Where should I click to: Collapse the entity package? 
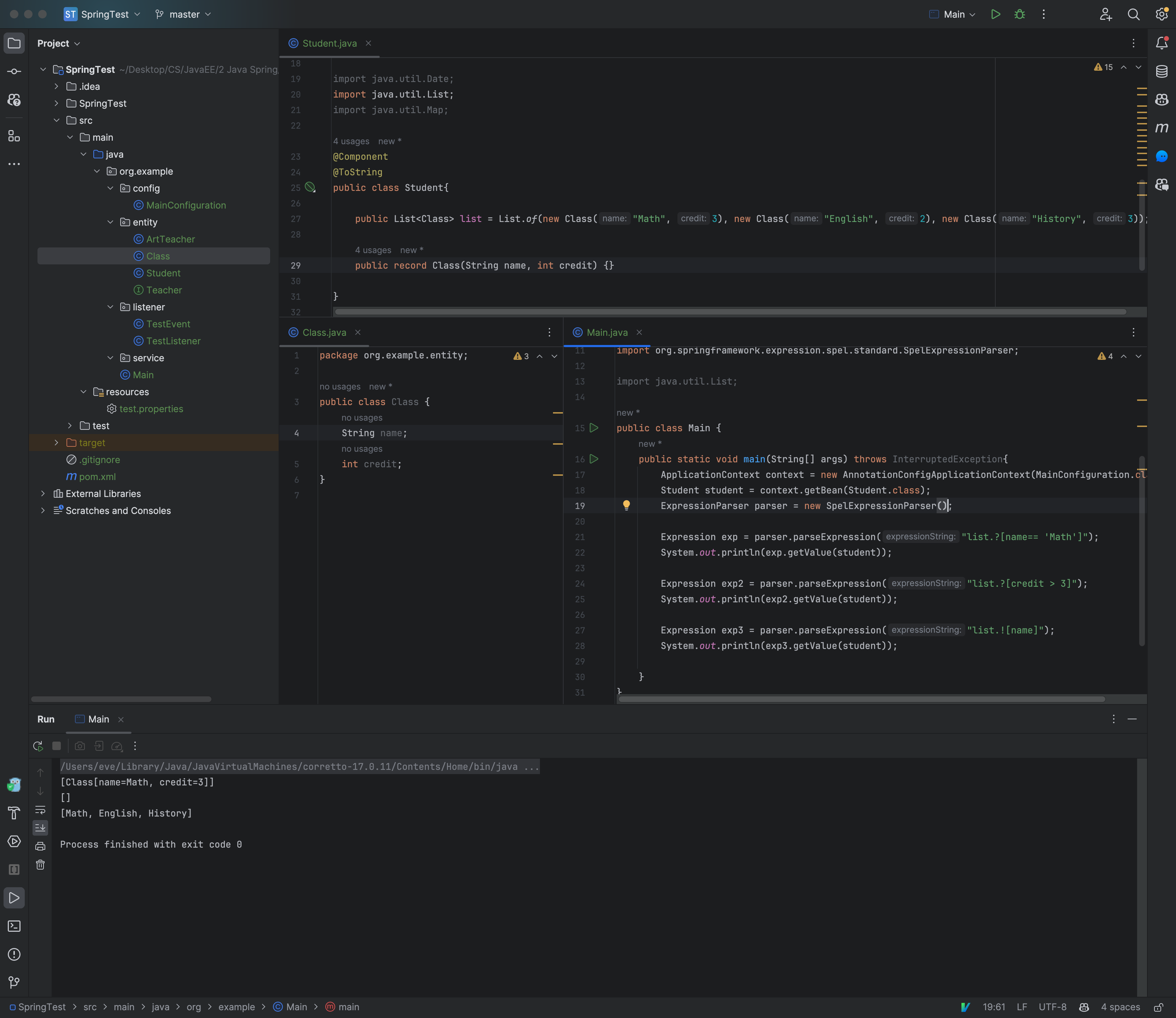pyautogui.click(x=110, y=222)
